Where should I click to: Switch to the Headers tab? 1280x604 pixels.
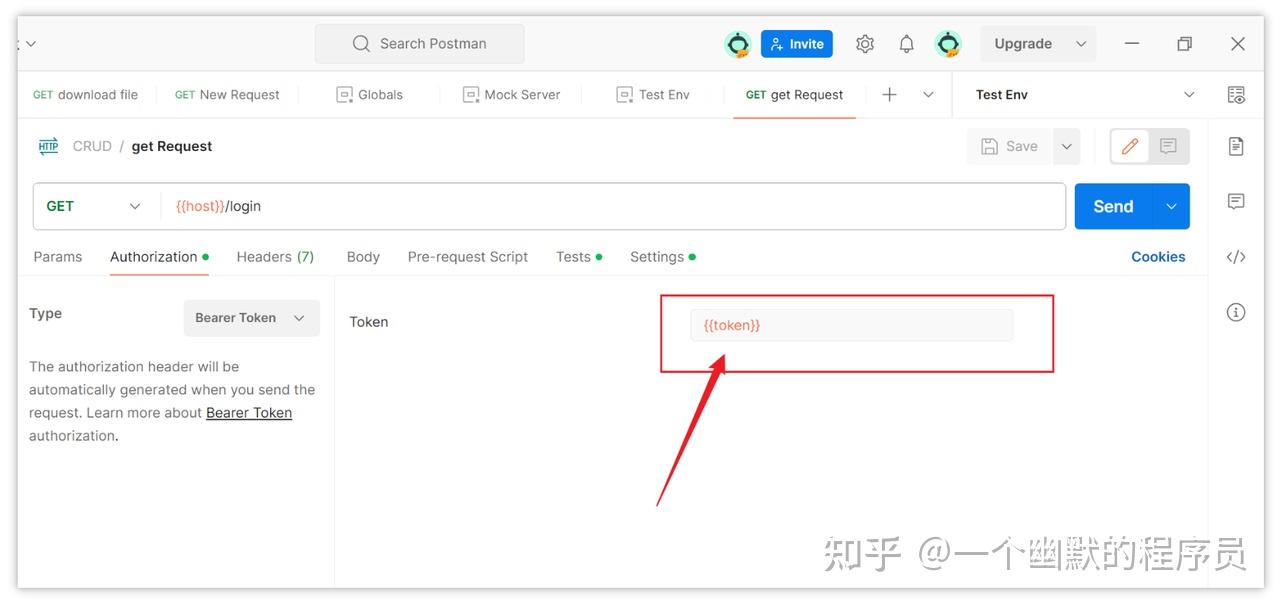[275, 256]
